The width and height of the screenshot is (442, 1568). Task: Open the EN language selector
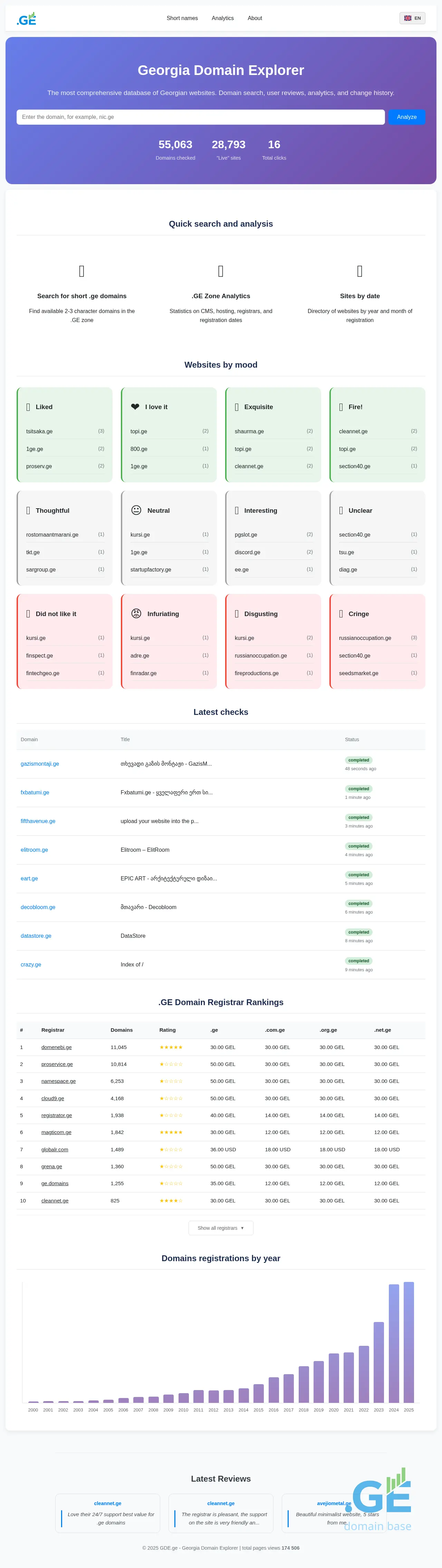coord(412,18)
